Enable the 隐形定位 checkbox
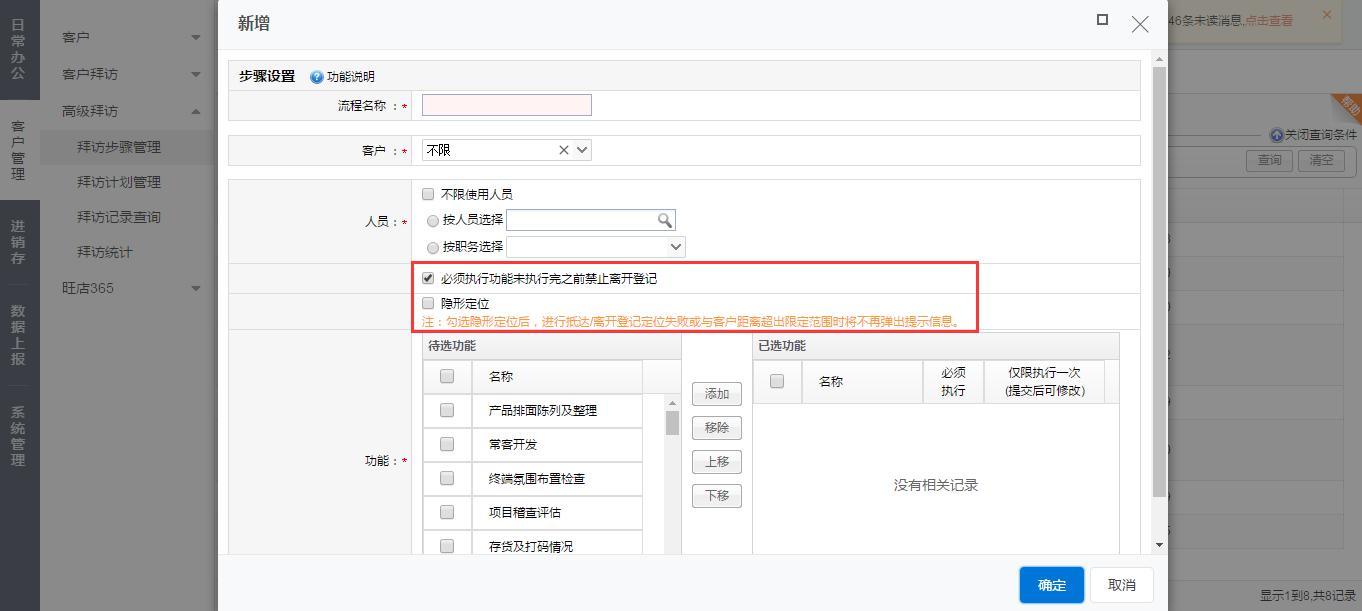1362x611 pixels. coord(428,303)
